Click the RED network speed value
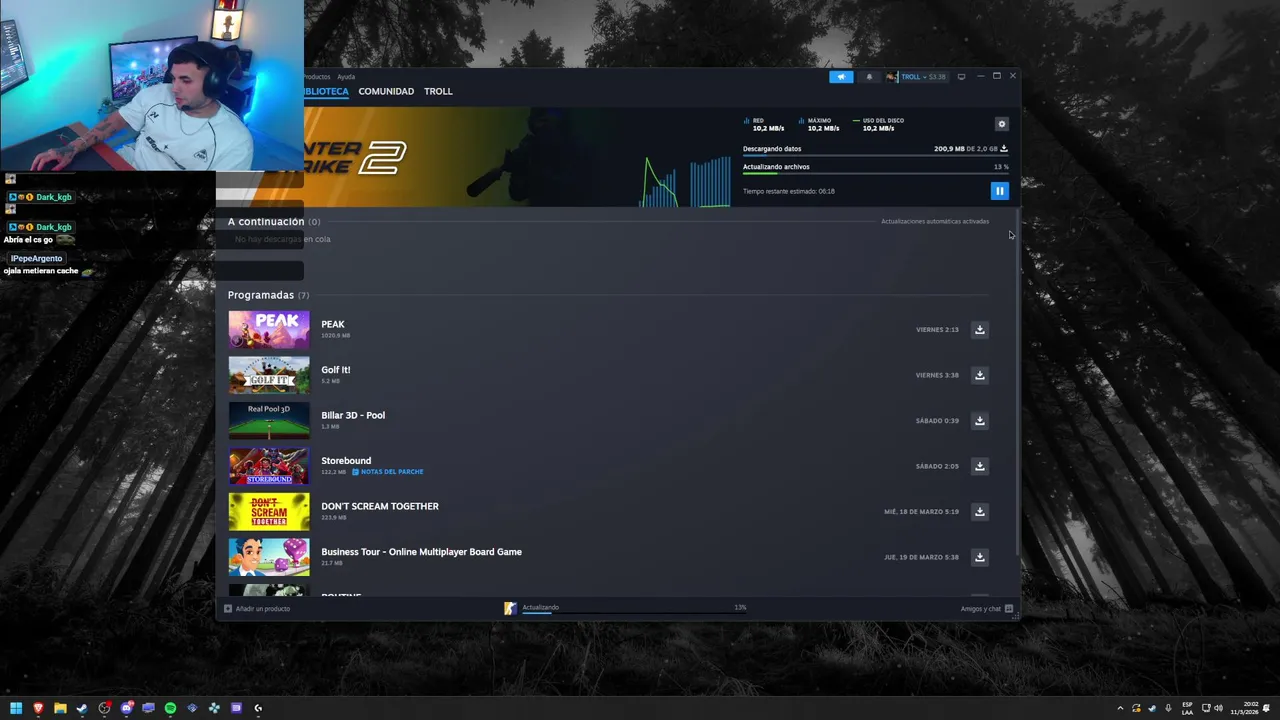Screen dimensions: 1280x720 point(768,128)
